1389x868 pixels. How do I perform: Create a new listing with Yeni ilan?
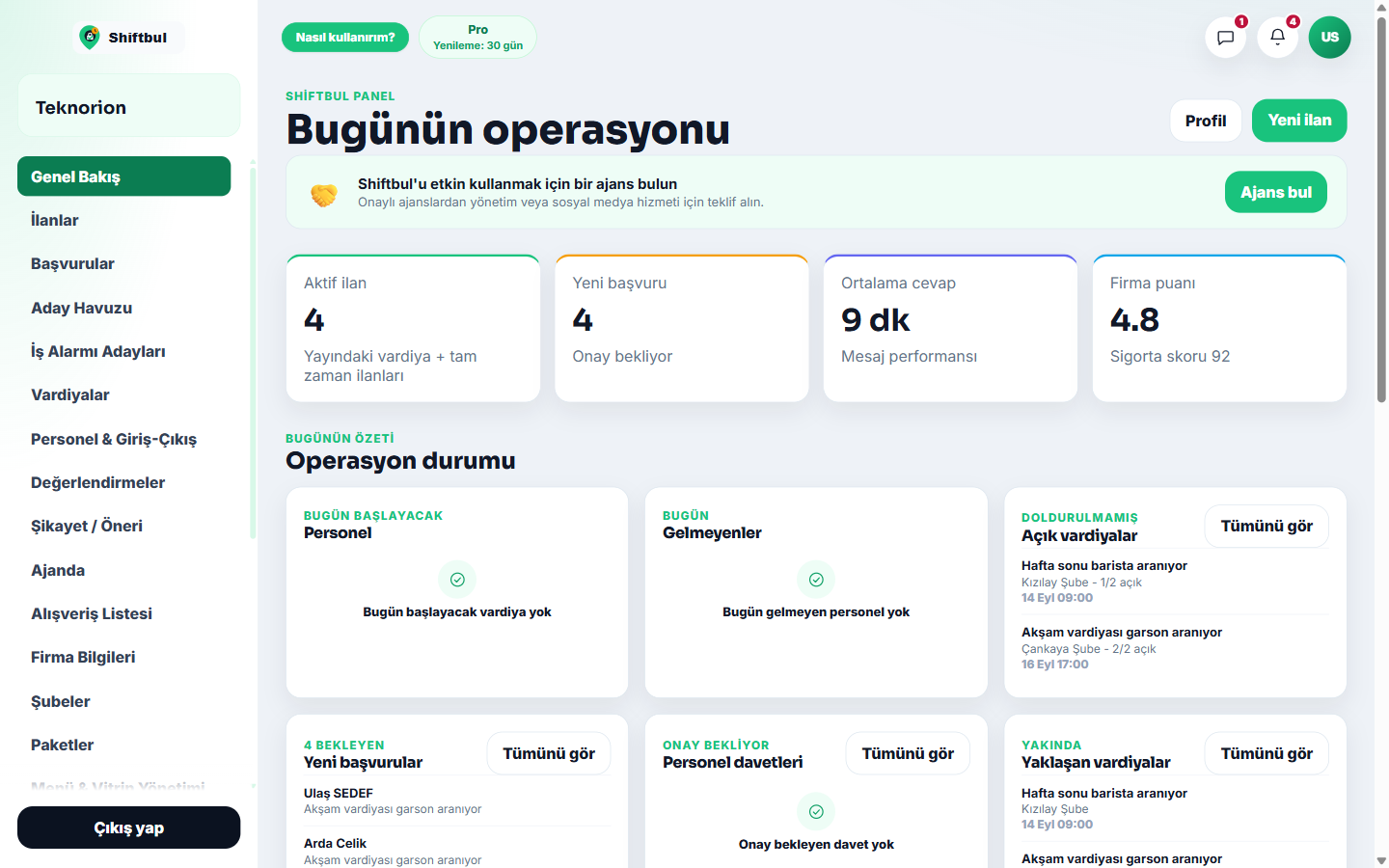click(x=1299, y=121)
